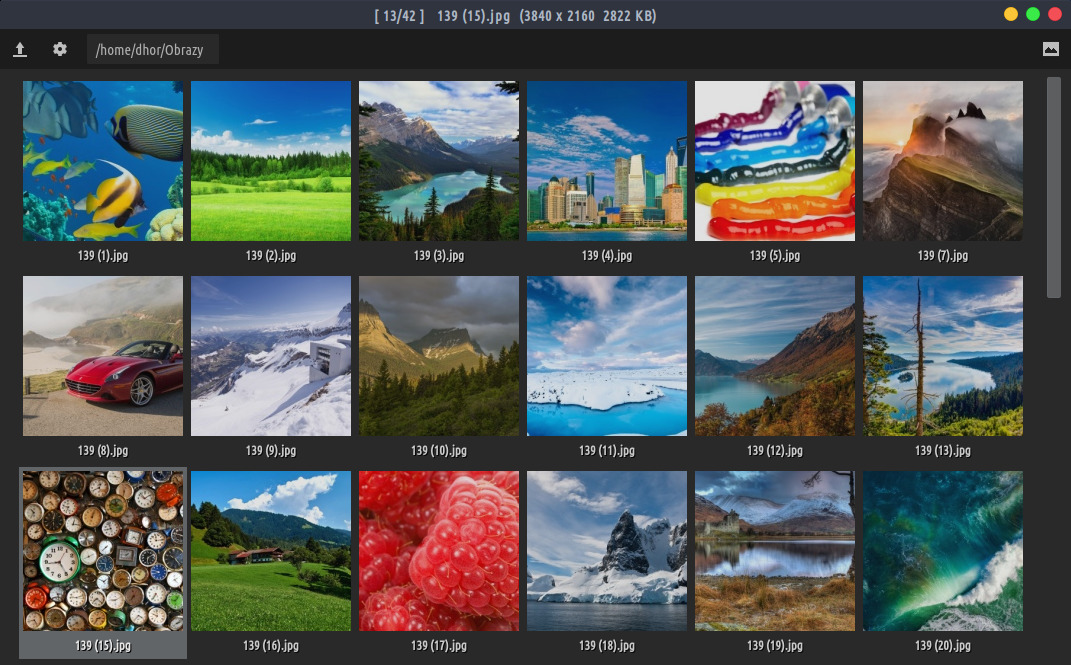Select the bare tree lake thumbnail 139 (13).jpg
The height and width of the screenshot is (665, 1071).
click(x=943, y=356)
